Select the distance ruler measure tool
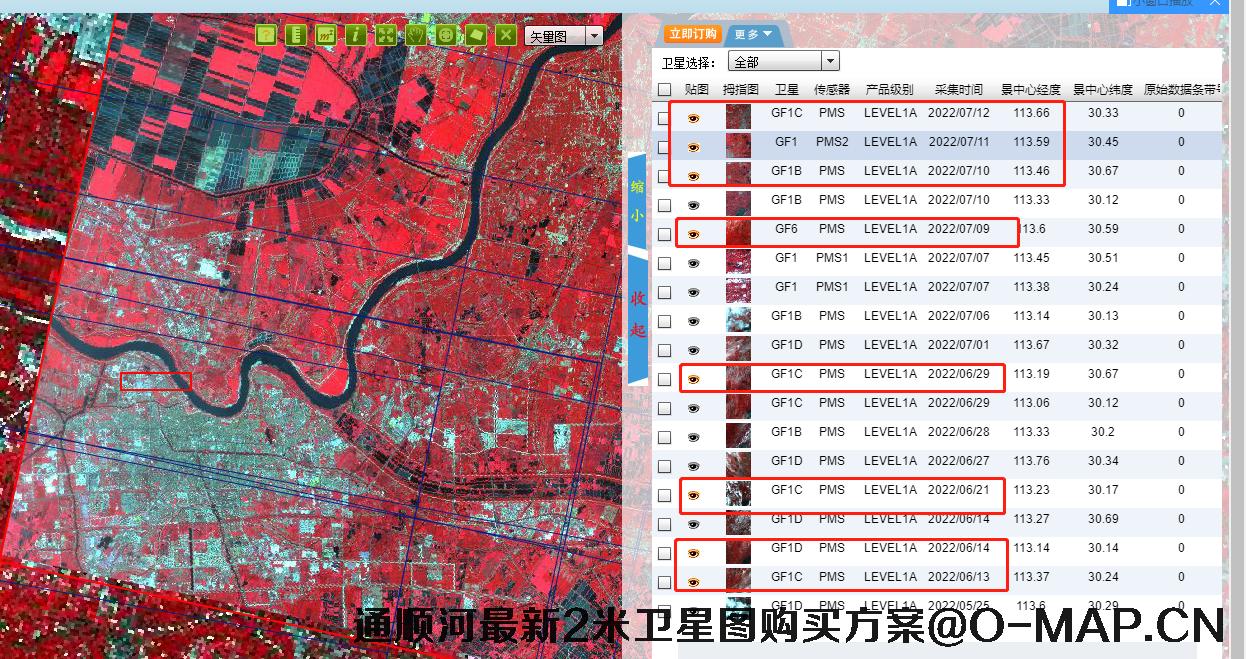This screenshot has width=1246, height=659. tap(295, 35)
